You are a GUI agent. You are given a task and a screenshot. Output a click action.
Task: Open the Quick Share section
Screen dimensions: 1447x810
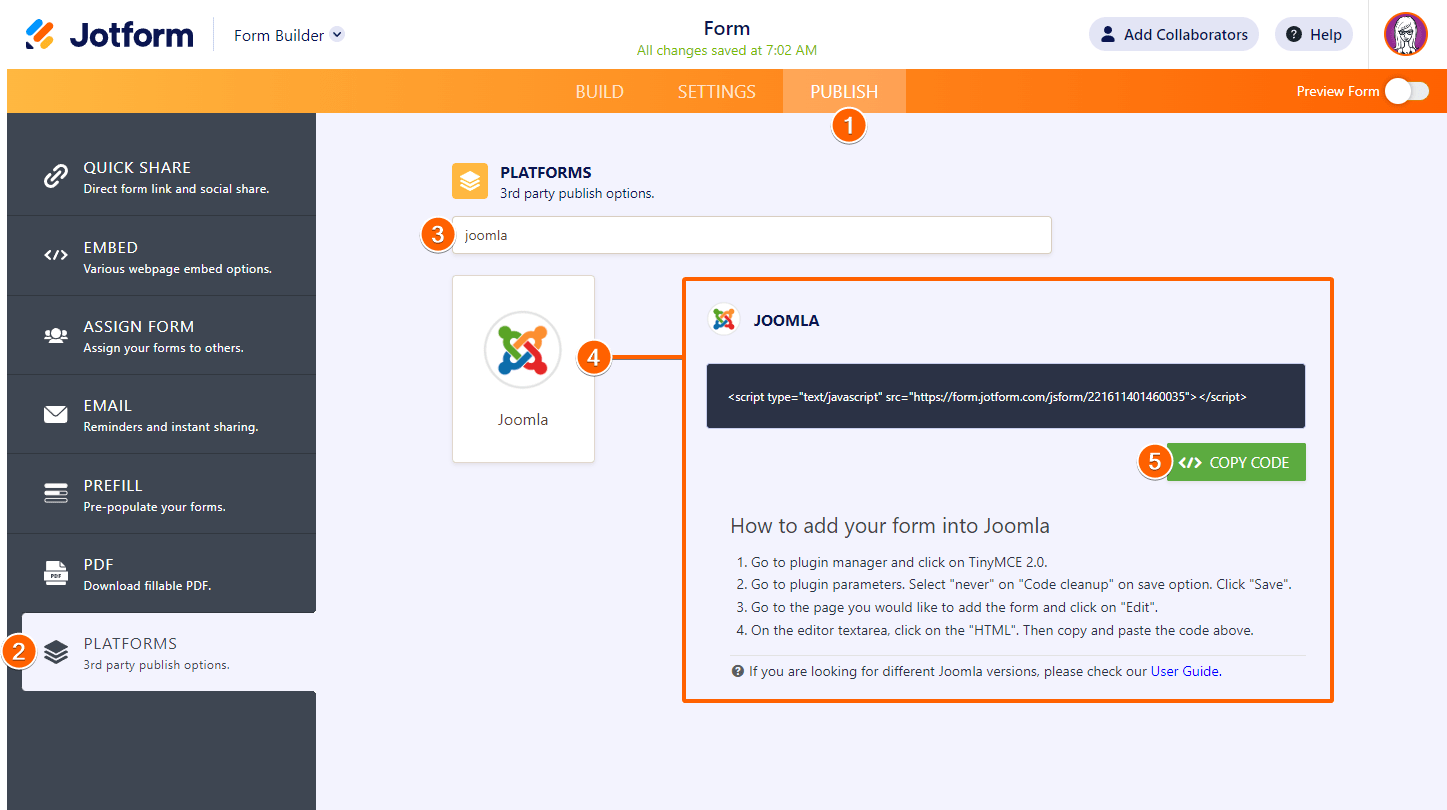(x=162, y=176)
